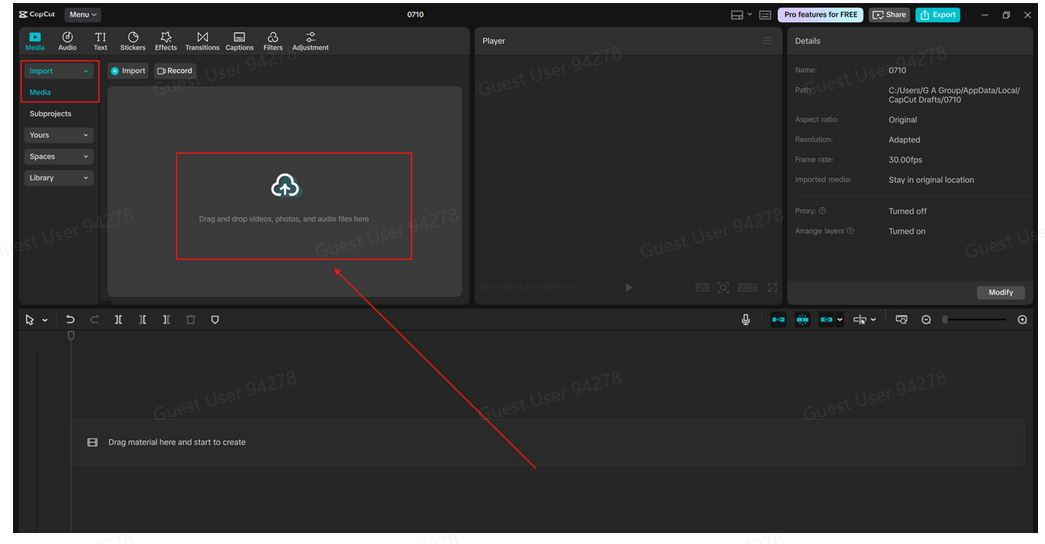Open the Menu dropdown in title bar
The image size is (1045, 544).
click(82, 15)
